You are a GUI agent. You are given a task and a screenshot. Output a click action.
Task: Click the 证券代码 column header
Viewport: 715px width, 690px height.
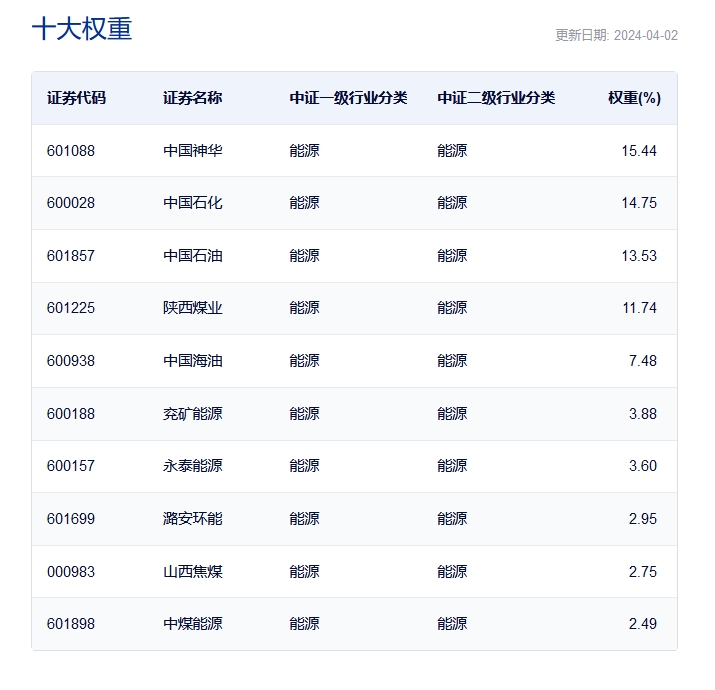(76, 98)
